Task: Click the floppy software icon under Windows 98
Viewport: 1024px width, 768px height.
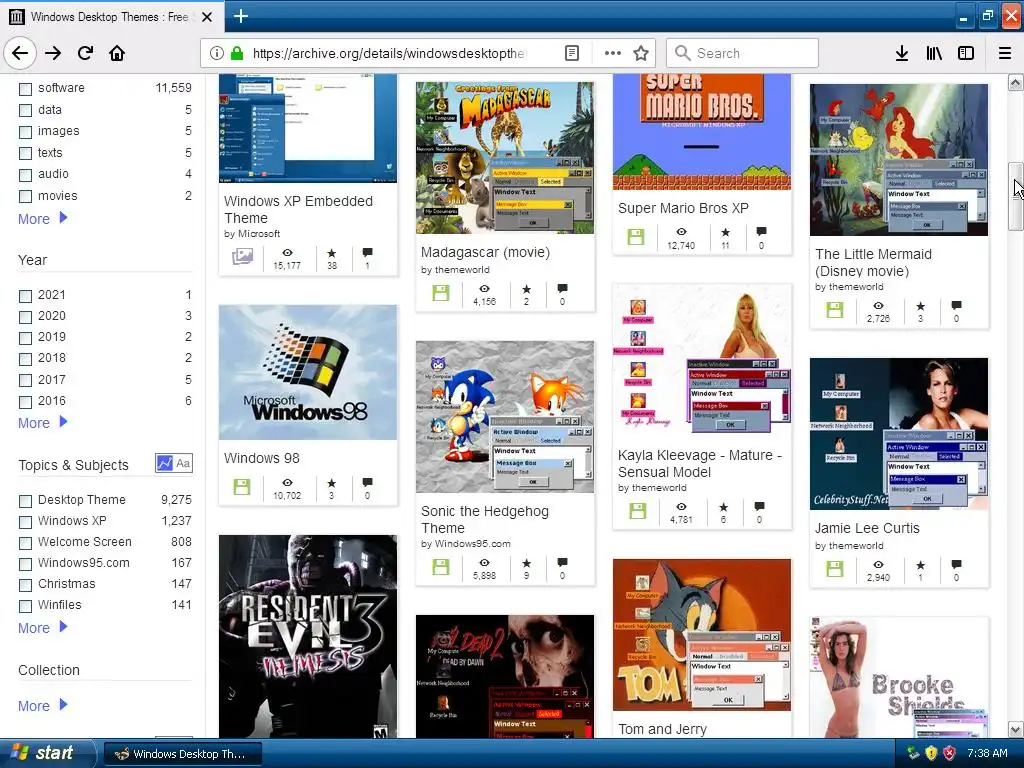Action: 242,487
